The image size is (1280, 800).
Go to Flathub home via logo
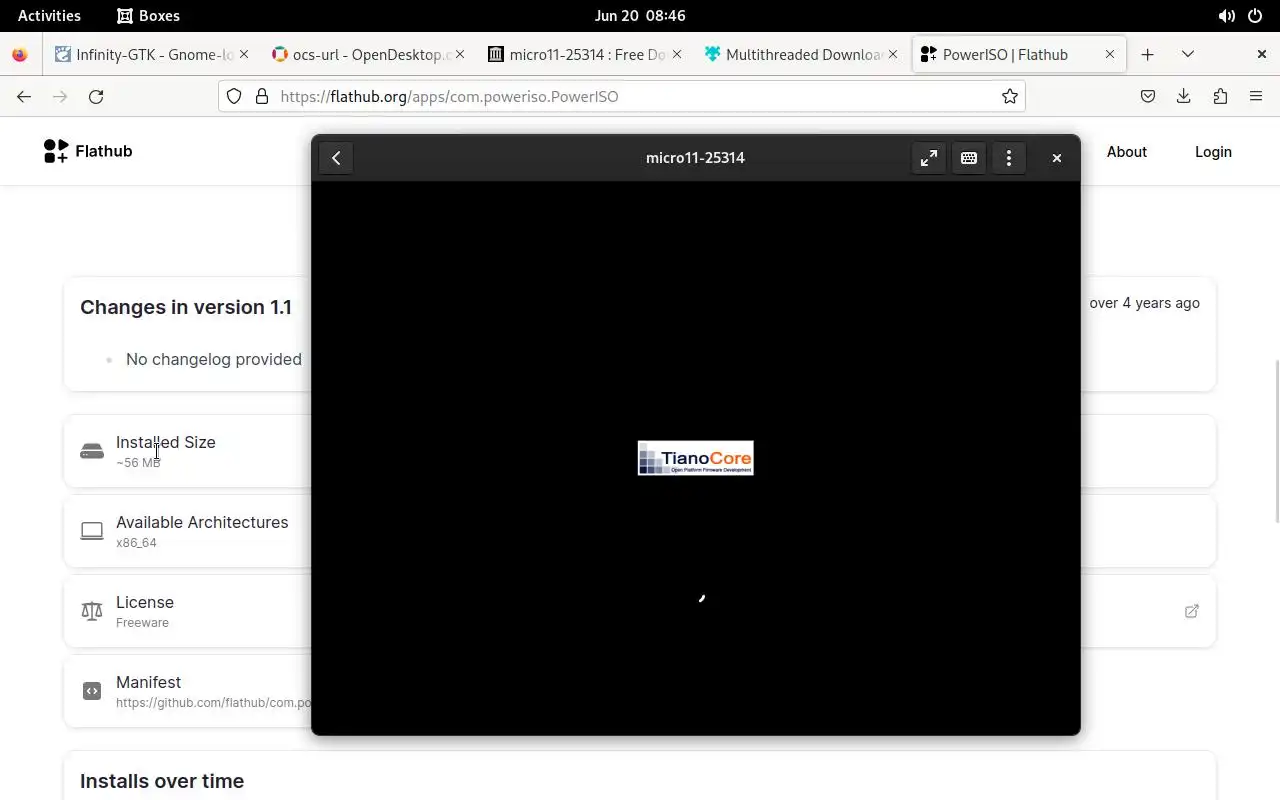[88, 151]
